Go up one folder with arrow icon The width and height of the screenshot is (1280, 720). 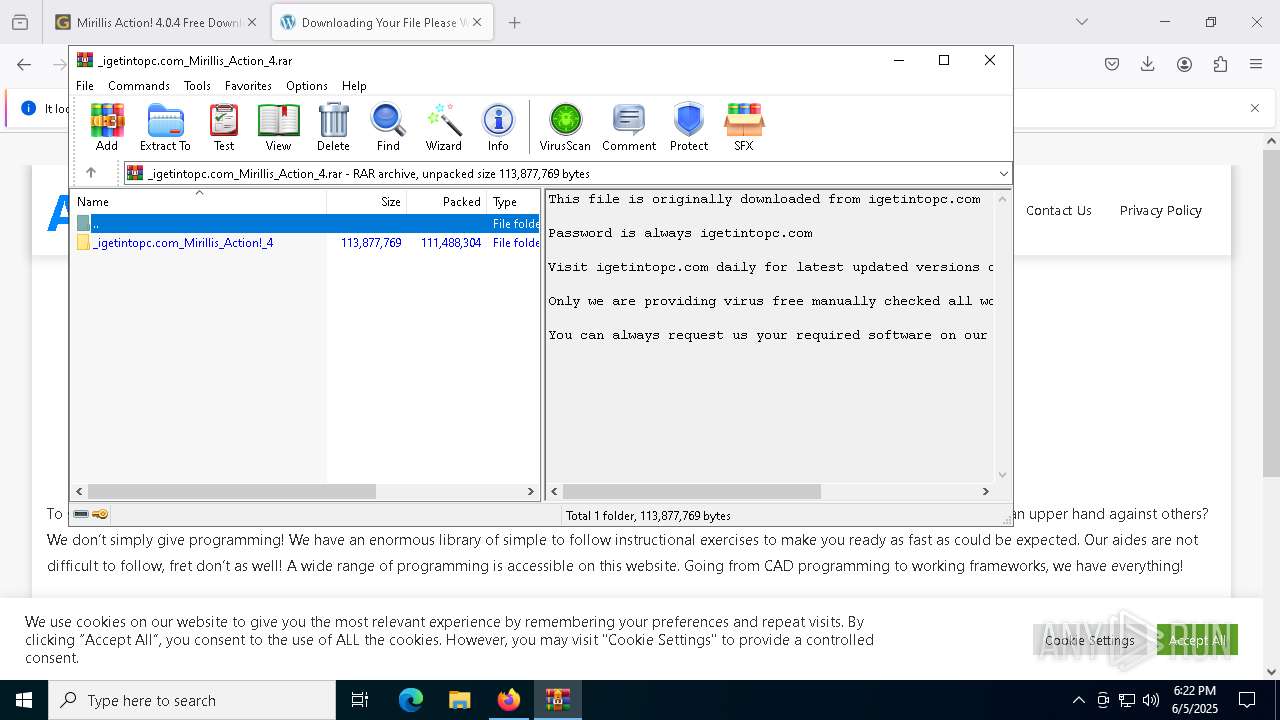(91, 173)
